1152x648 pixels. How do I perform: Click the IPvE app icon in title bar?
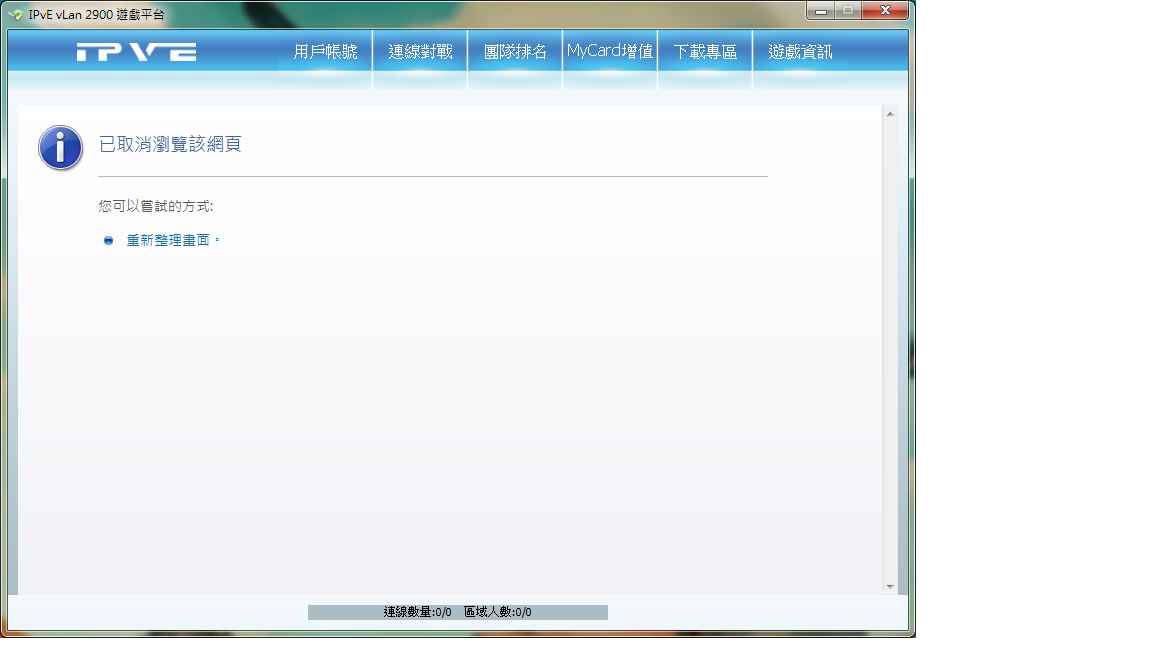point(16,14)
